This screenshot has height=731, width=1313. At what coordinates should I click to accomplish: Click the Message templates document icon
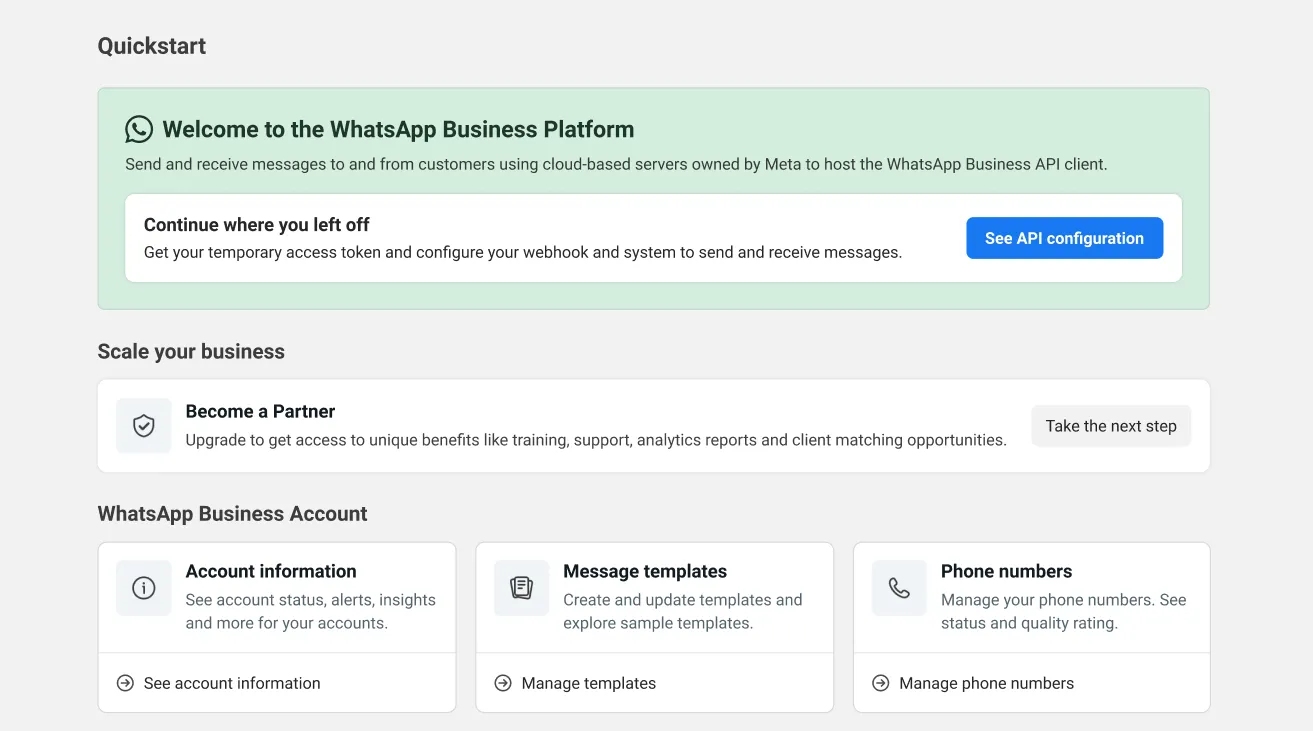click(x=522, y=588)
